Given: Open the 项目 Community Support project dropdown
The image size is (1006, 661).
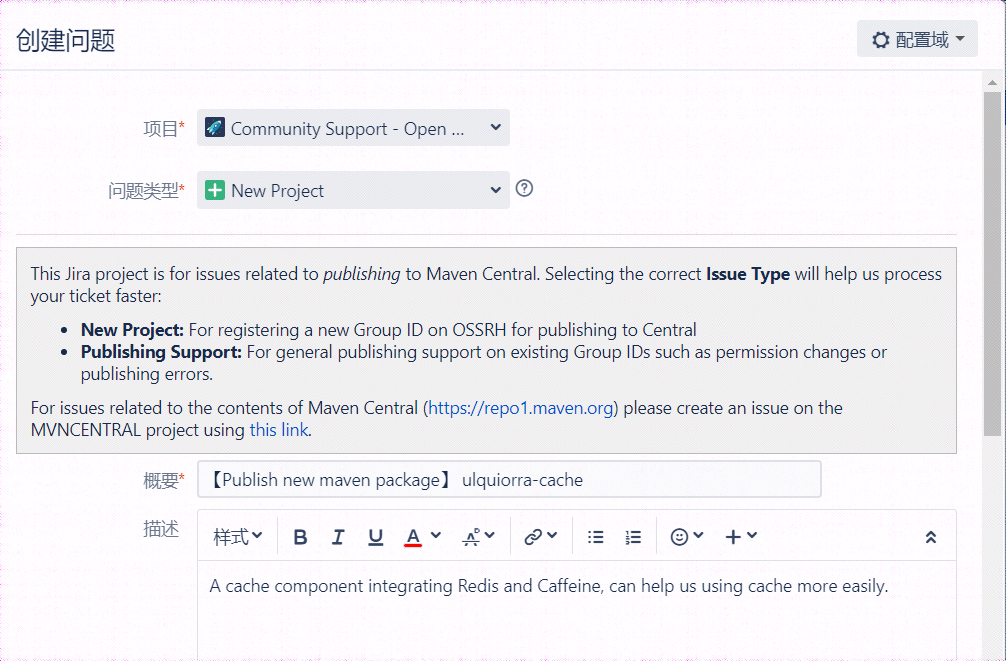Looking at the screenshot, I should 353,128.
